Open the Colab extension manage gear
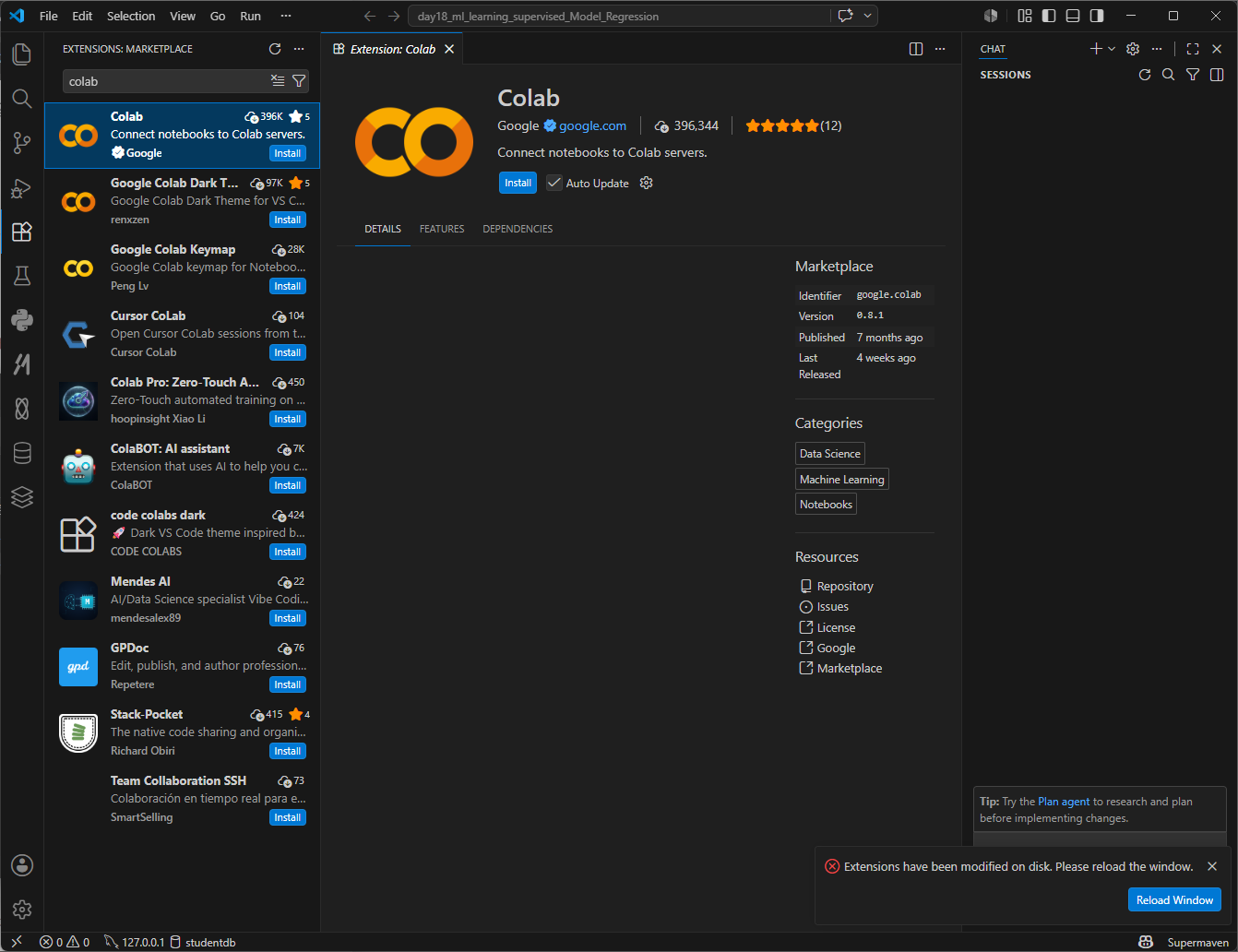 [x=647, y=183]
